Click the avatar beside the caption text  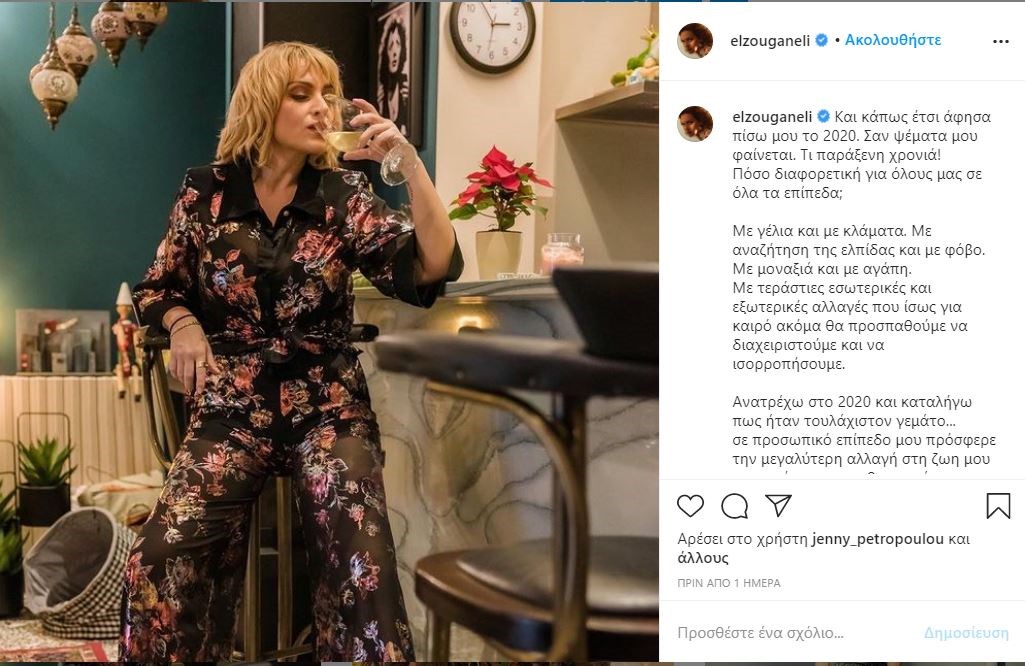(695, 123)
